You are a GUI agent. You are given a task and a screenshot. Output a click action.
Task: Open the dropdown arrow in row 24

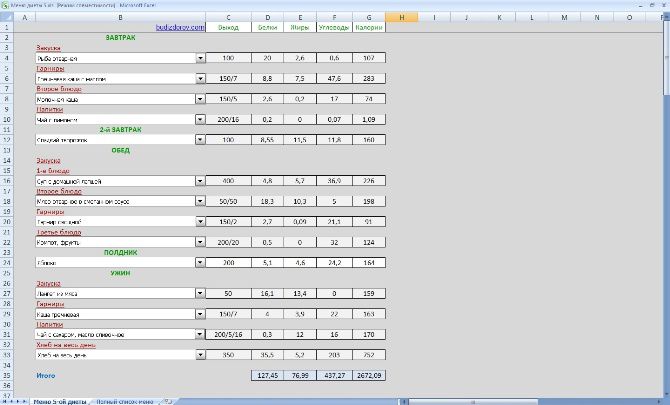click(199, 262)
